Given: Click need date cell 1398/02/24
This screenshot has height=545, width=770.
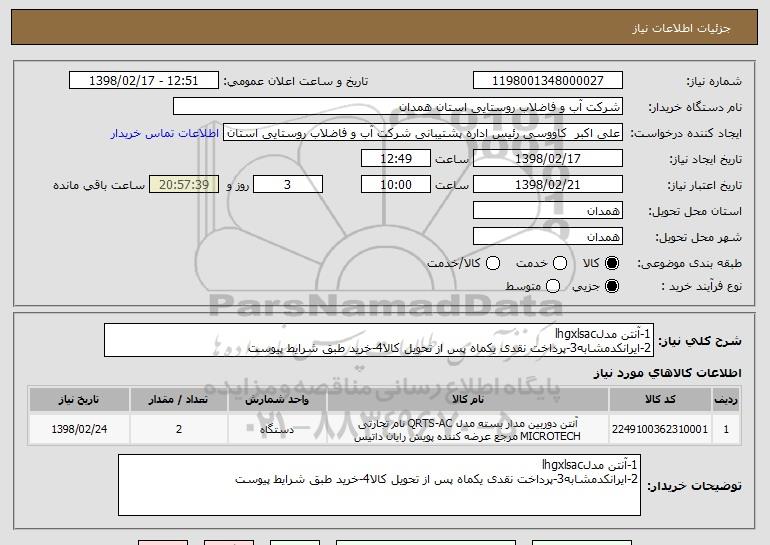Looking at the screenshot, I should pyautogui.click(x=79, y=429).
